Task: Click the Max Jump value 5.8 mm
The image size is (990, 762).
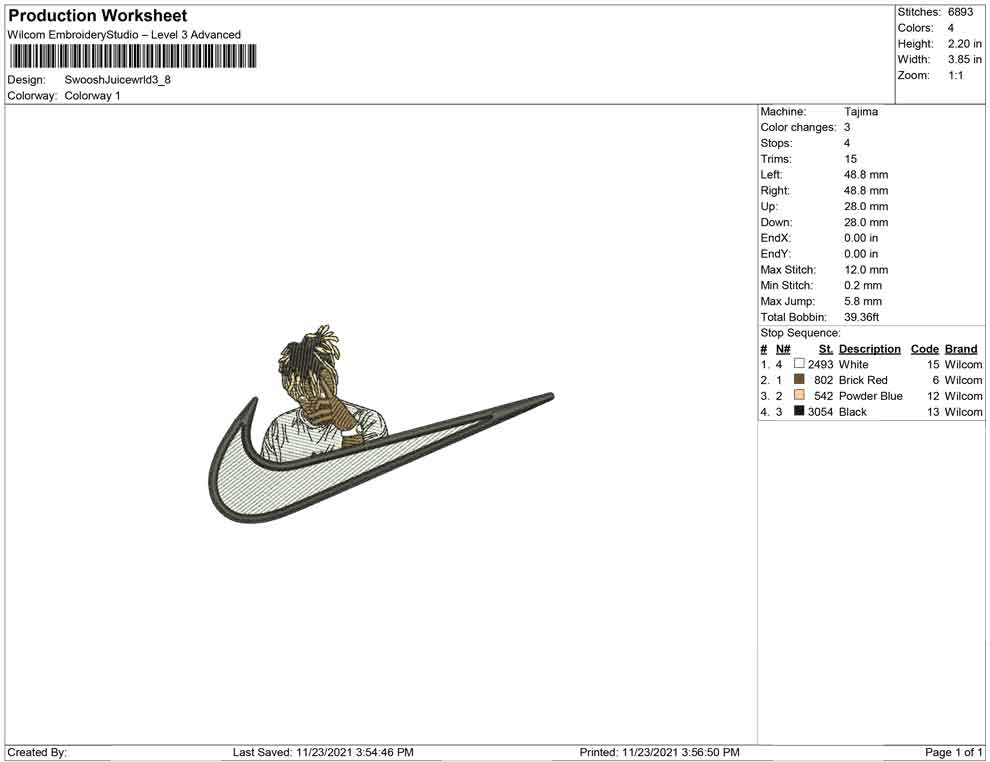Action: tap(863, 301)
